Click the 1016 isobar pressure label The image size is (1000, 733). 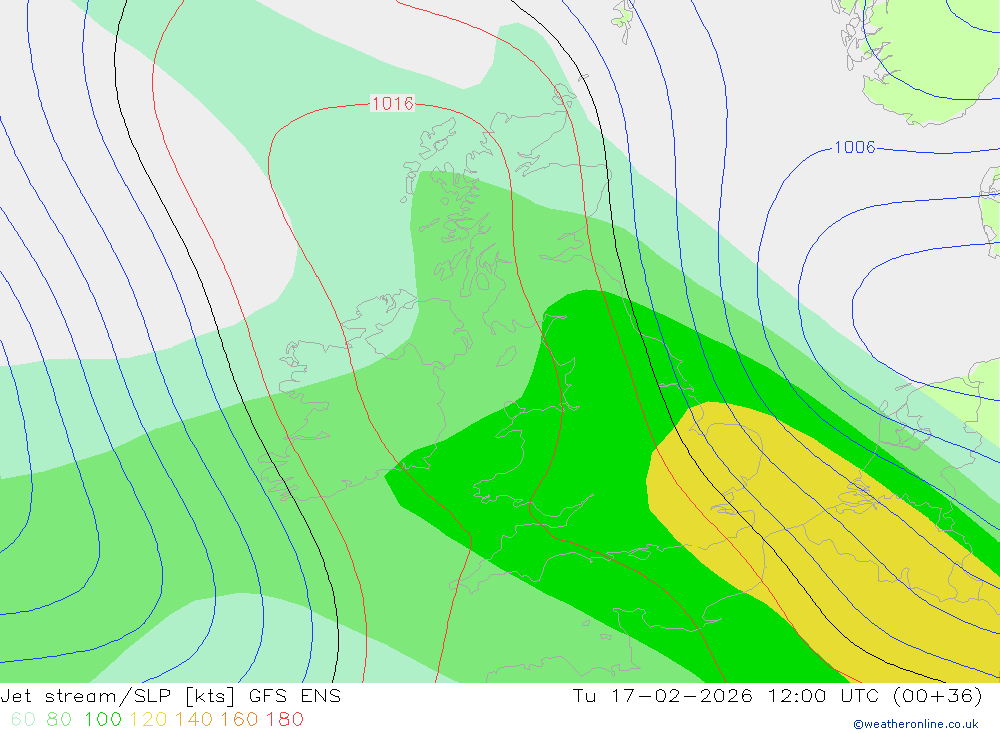392,103
